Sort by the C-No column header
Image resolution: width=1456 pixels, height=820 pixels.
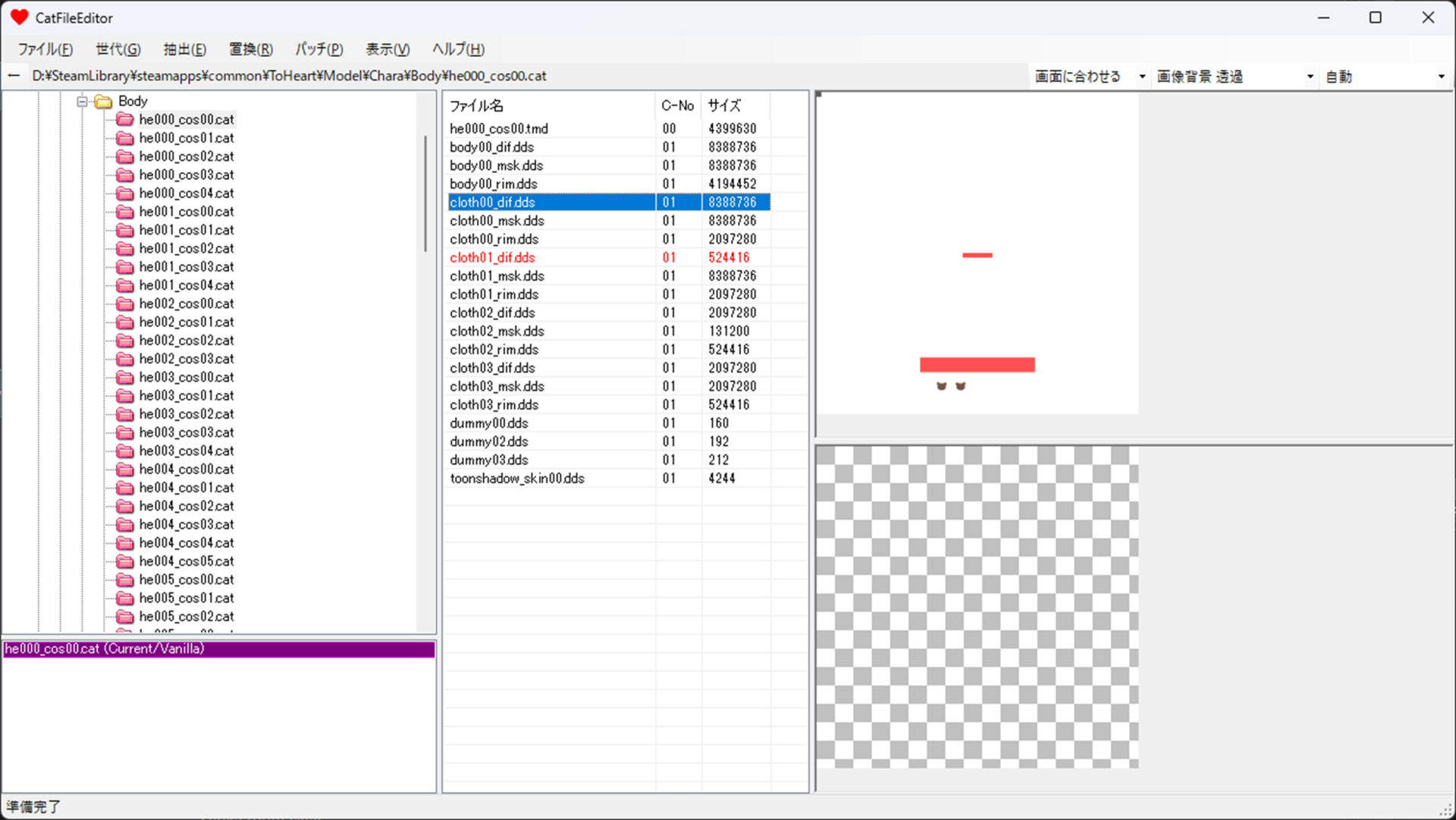point(678,106)
